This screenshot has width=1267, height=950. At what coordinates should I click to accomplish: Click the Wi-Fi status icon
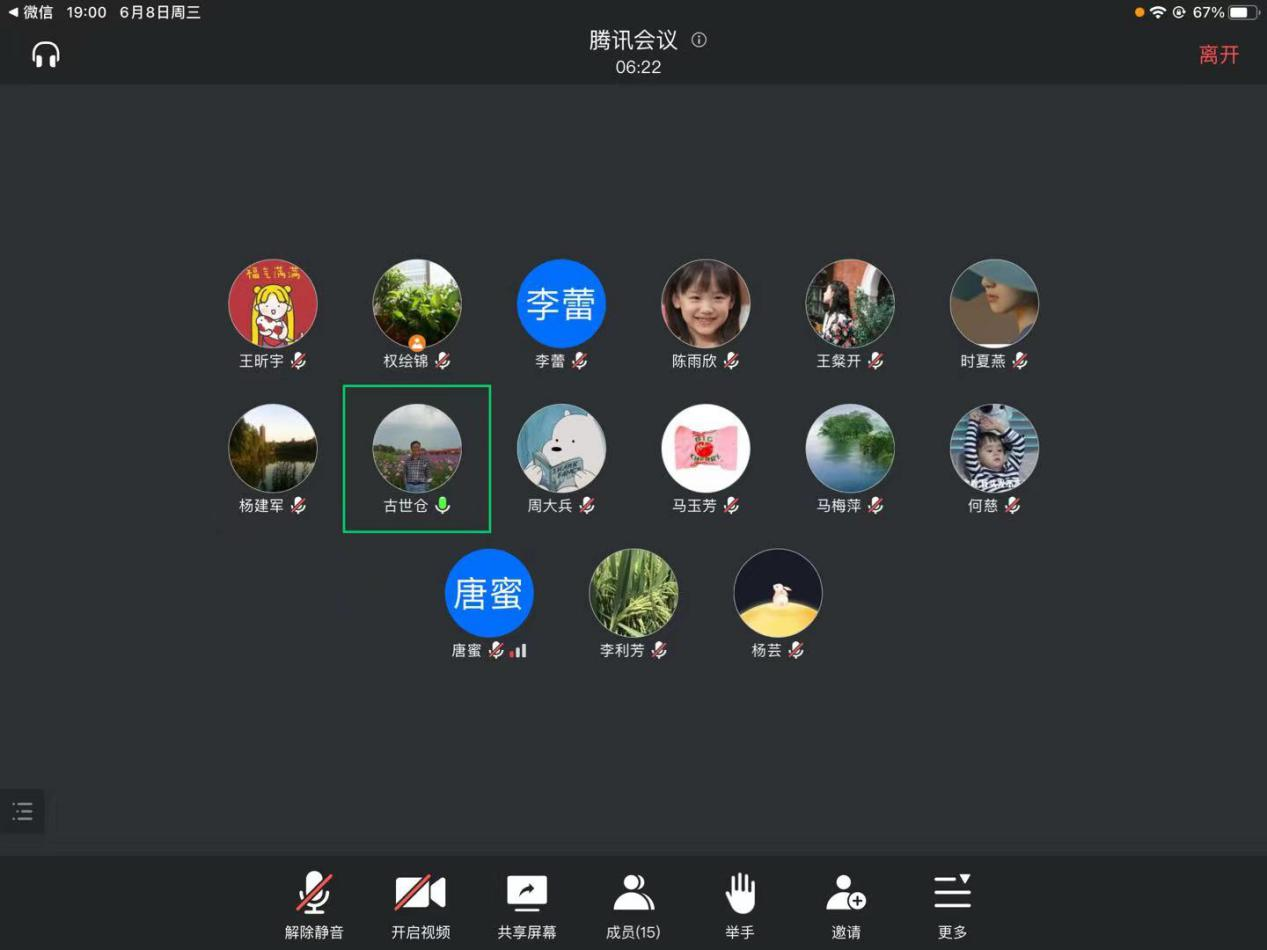tap(1158, 12)
